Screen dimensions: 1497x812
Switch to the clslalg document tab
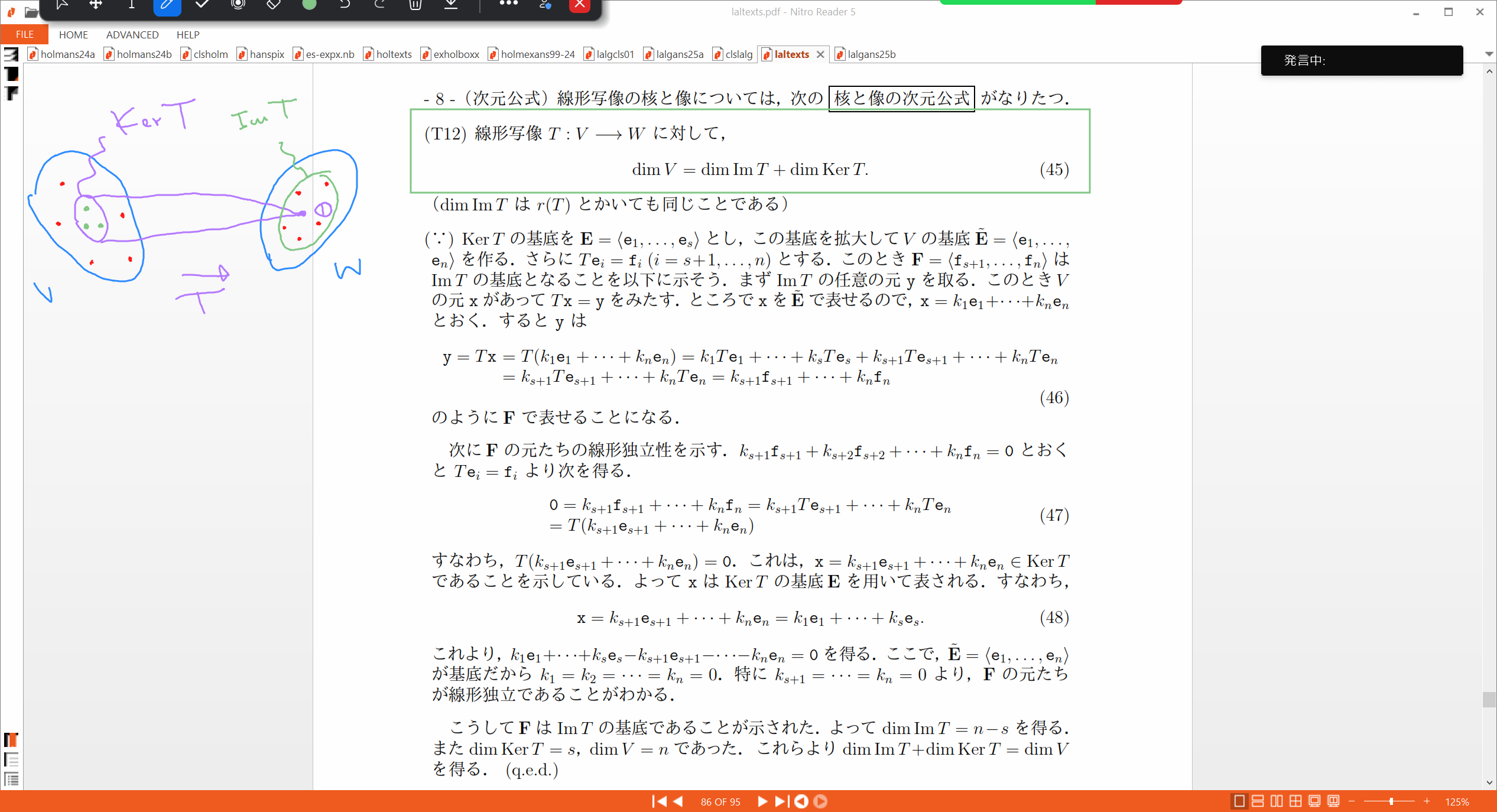tap(733, 54)
